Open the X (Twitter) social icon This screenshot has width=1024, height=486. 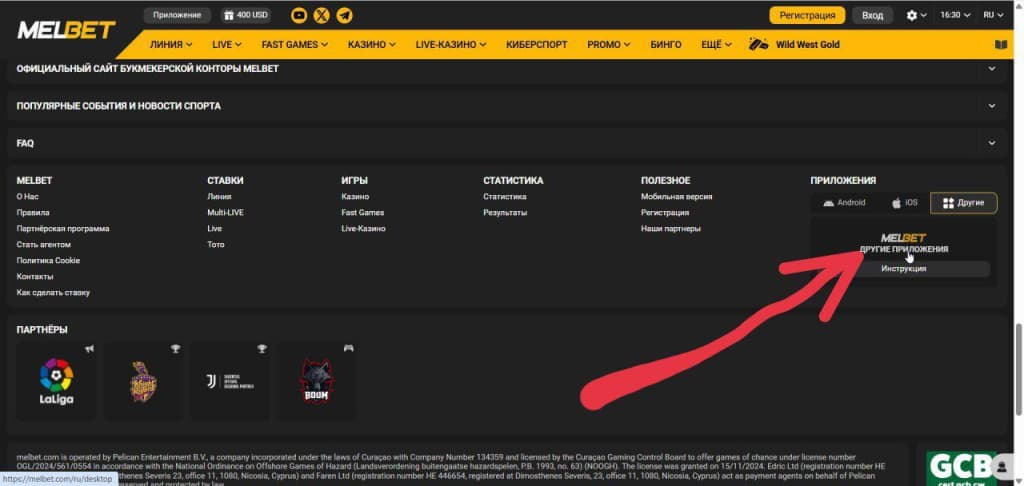click(x=321, y=15)
